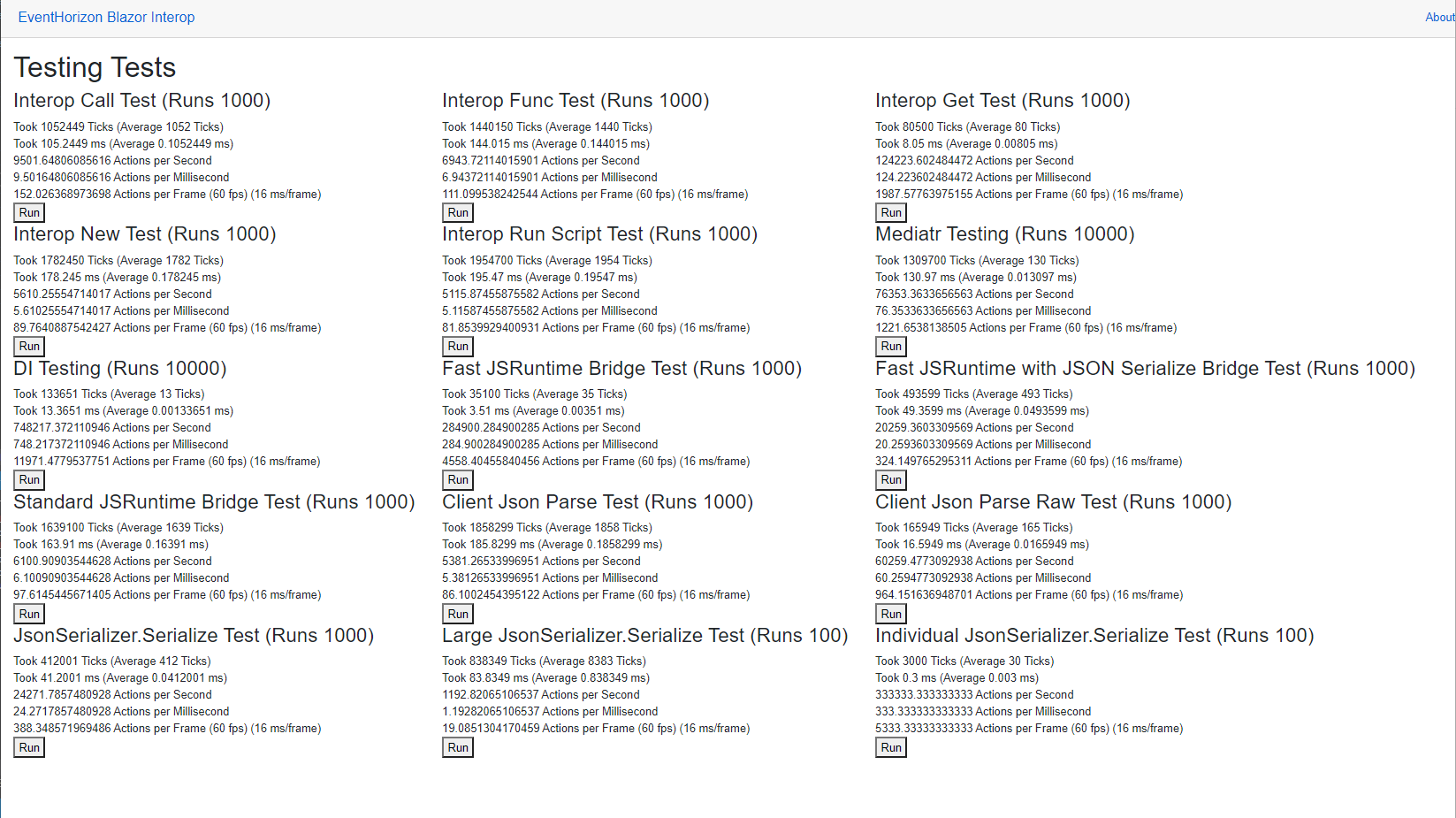Viewport: 1456px width, 818px height.
Task: Click the Interop Get Test (Runs 1000) heading
Action: [x=1002, y=101]
